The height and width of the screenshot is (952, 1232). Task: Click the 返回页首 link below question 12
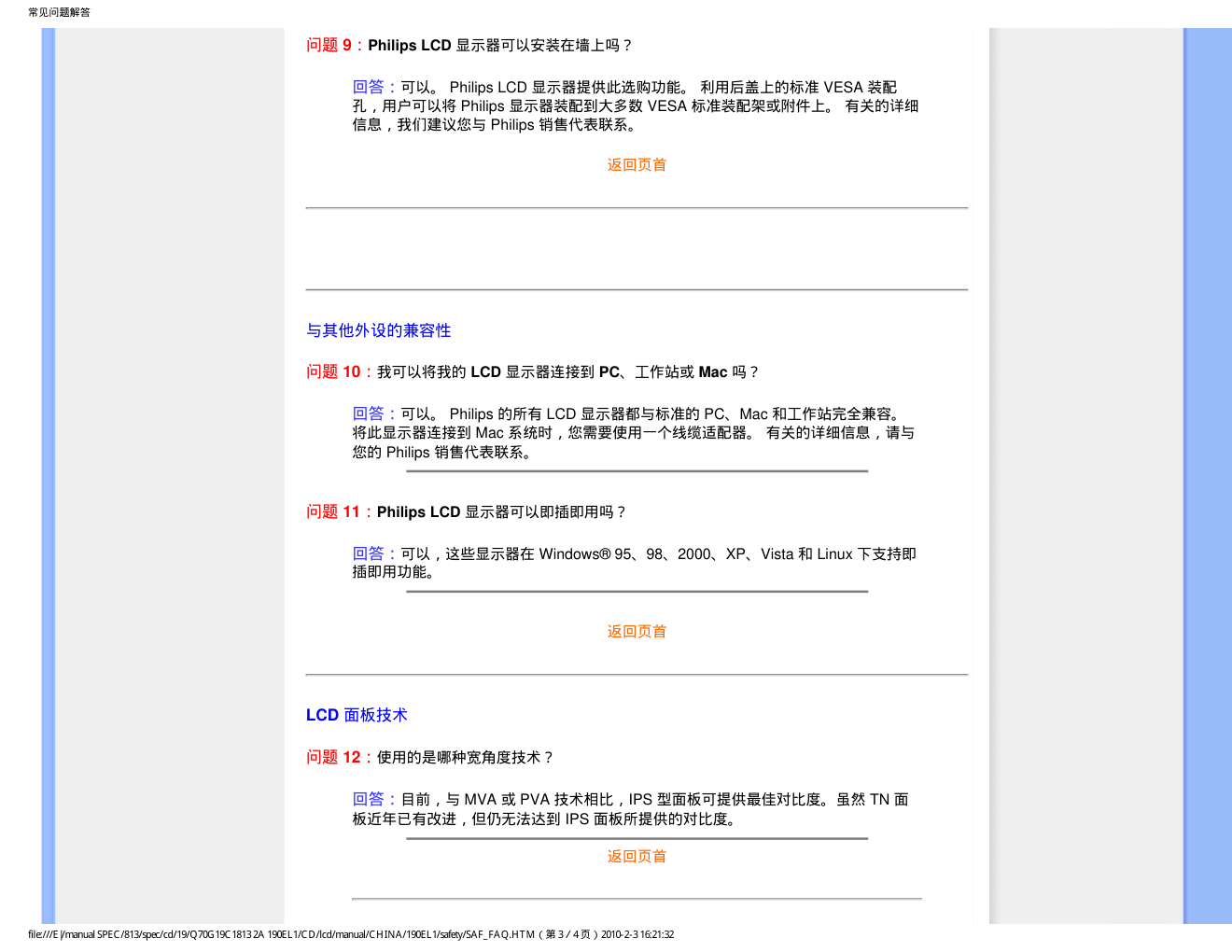pos(637,856)
